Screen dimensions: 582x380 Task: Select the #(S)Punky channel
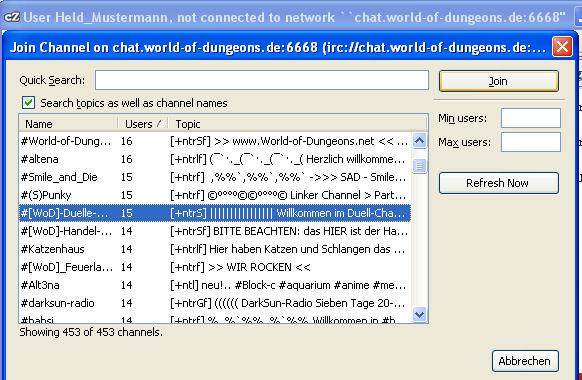[x=215, y=195]
